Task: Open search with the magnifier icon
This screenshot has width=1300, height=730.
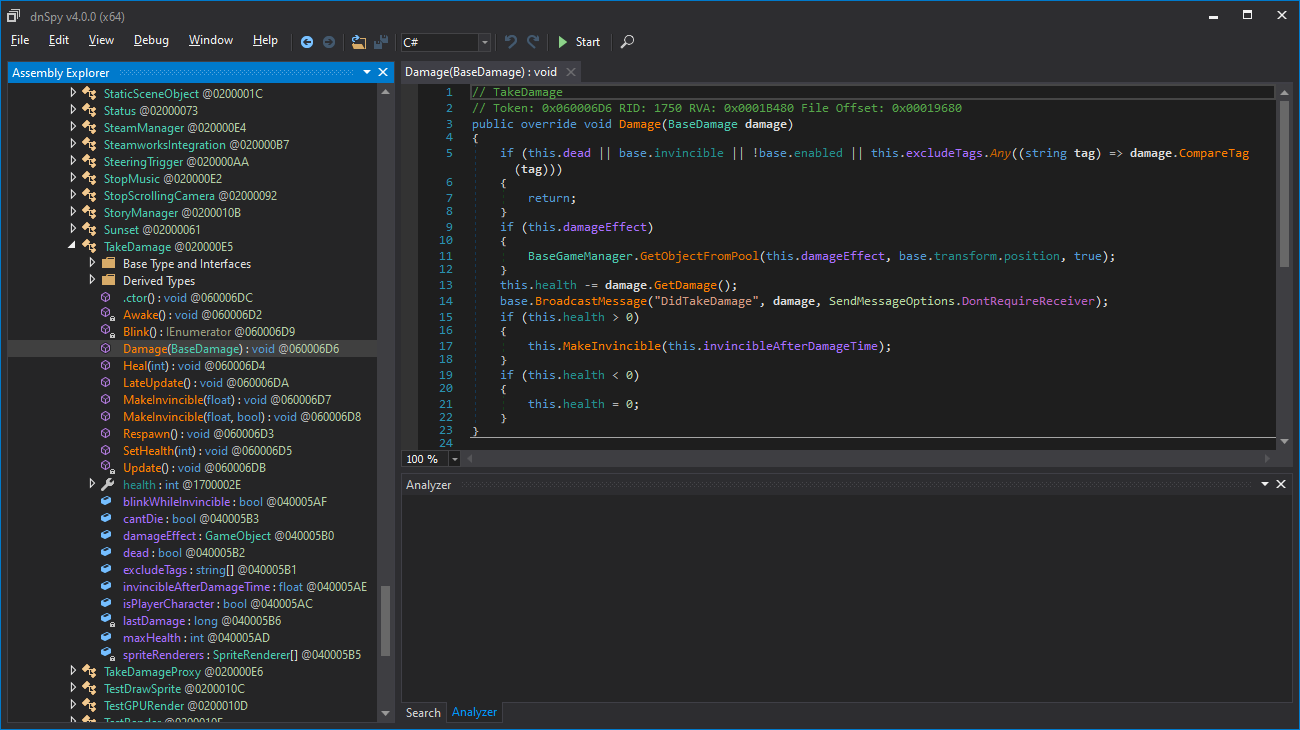Action: pos(627,42)
